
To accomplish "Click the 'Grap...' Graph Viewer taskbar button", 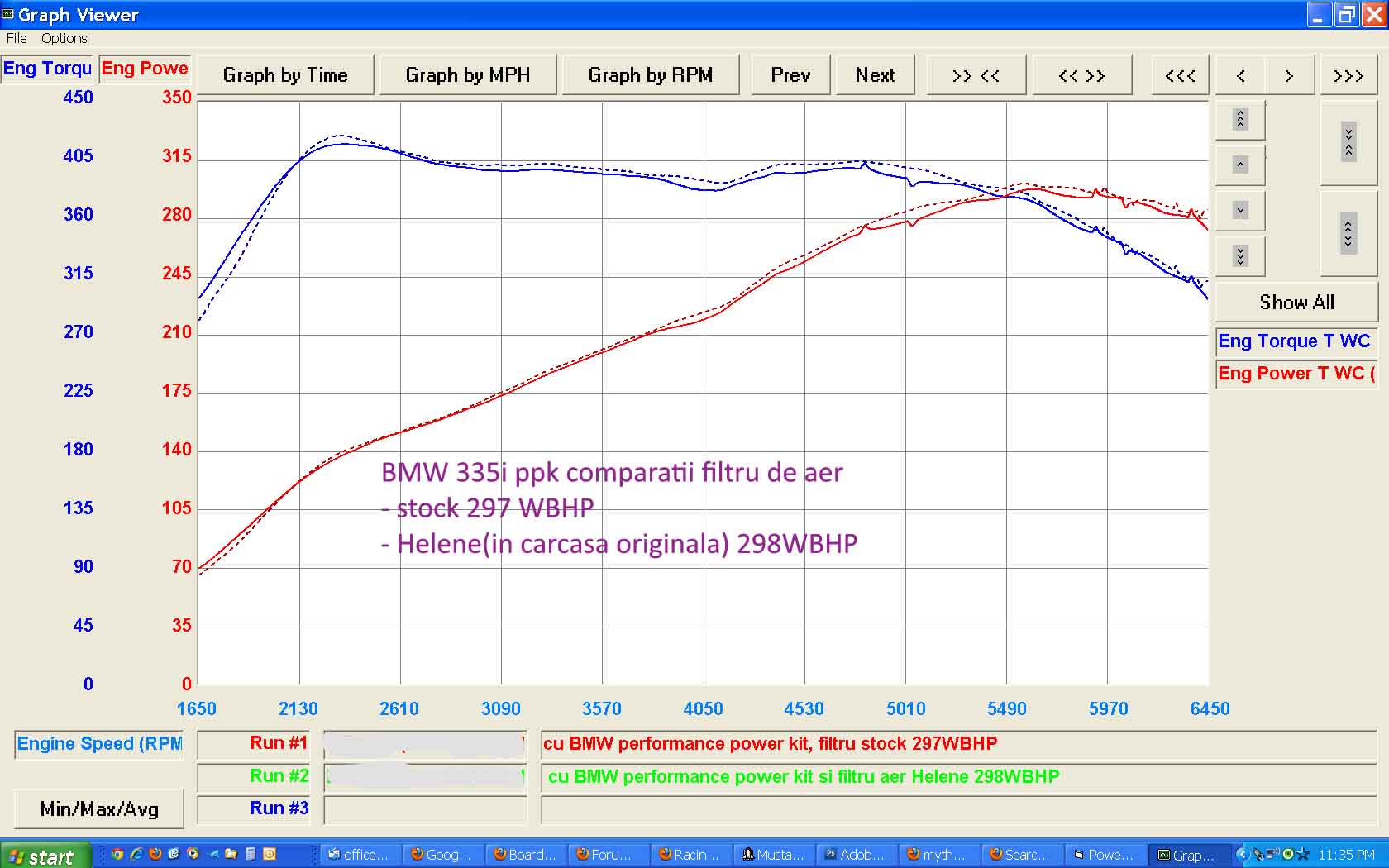I will point(1188,855).
